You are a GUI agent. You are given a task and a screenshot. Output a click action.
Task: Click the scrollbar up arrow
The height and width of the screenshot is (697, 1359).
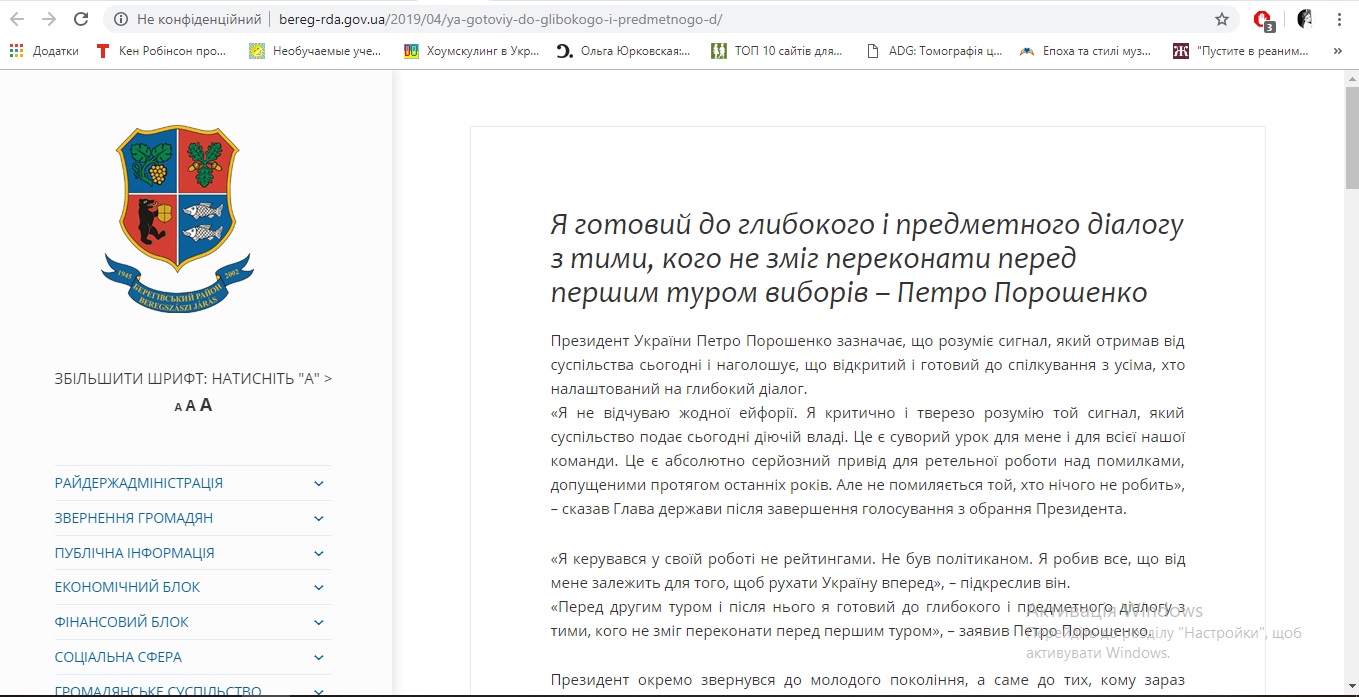[1351, 77]
